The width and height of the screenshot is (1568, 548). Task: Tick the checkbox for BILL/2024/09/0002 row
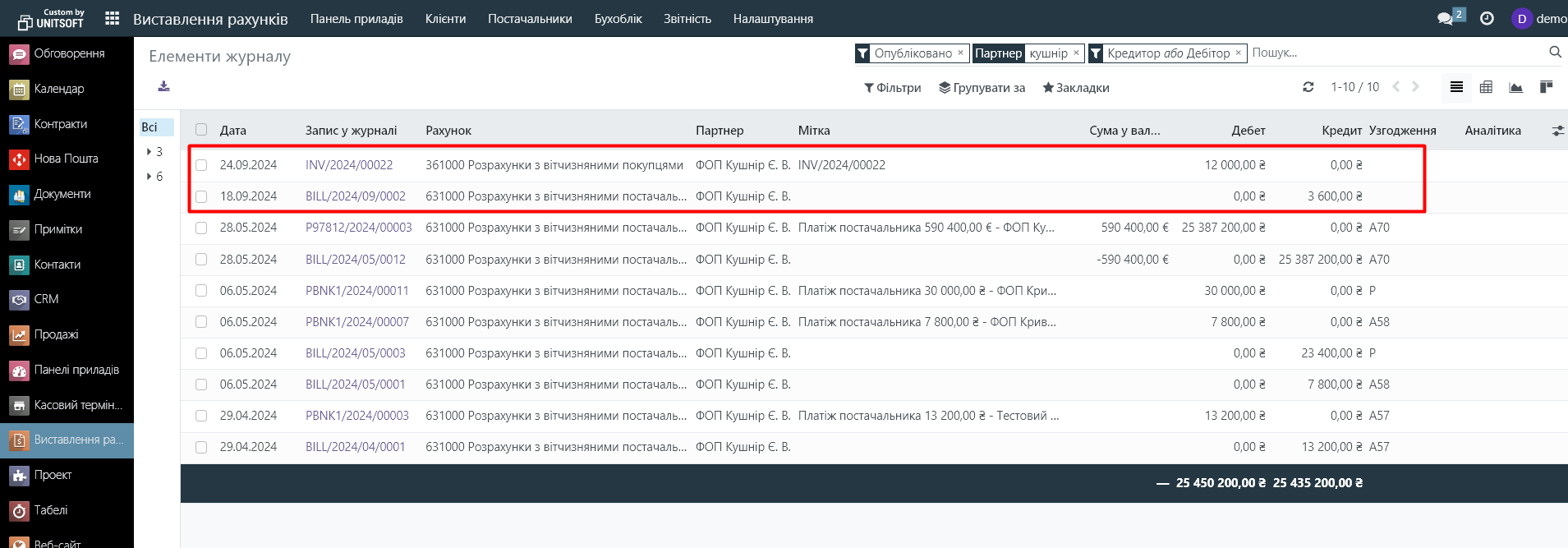201,196
